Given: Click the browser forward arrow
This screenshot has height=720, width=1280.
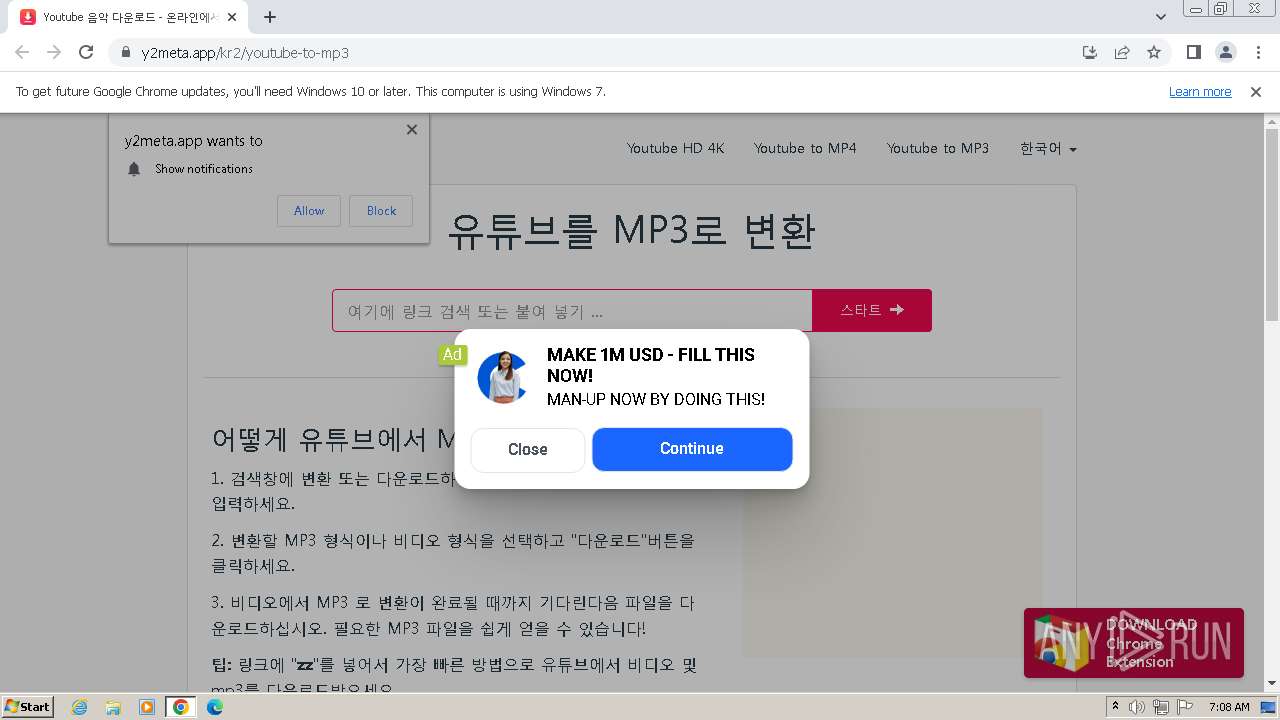Looking at the screenshot, I should 54,52.
